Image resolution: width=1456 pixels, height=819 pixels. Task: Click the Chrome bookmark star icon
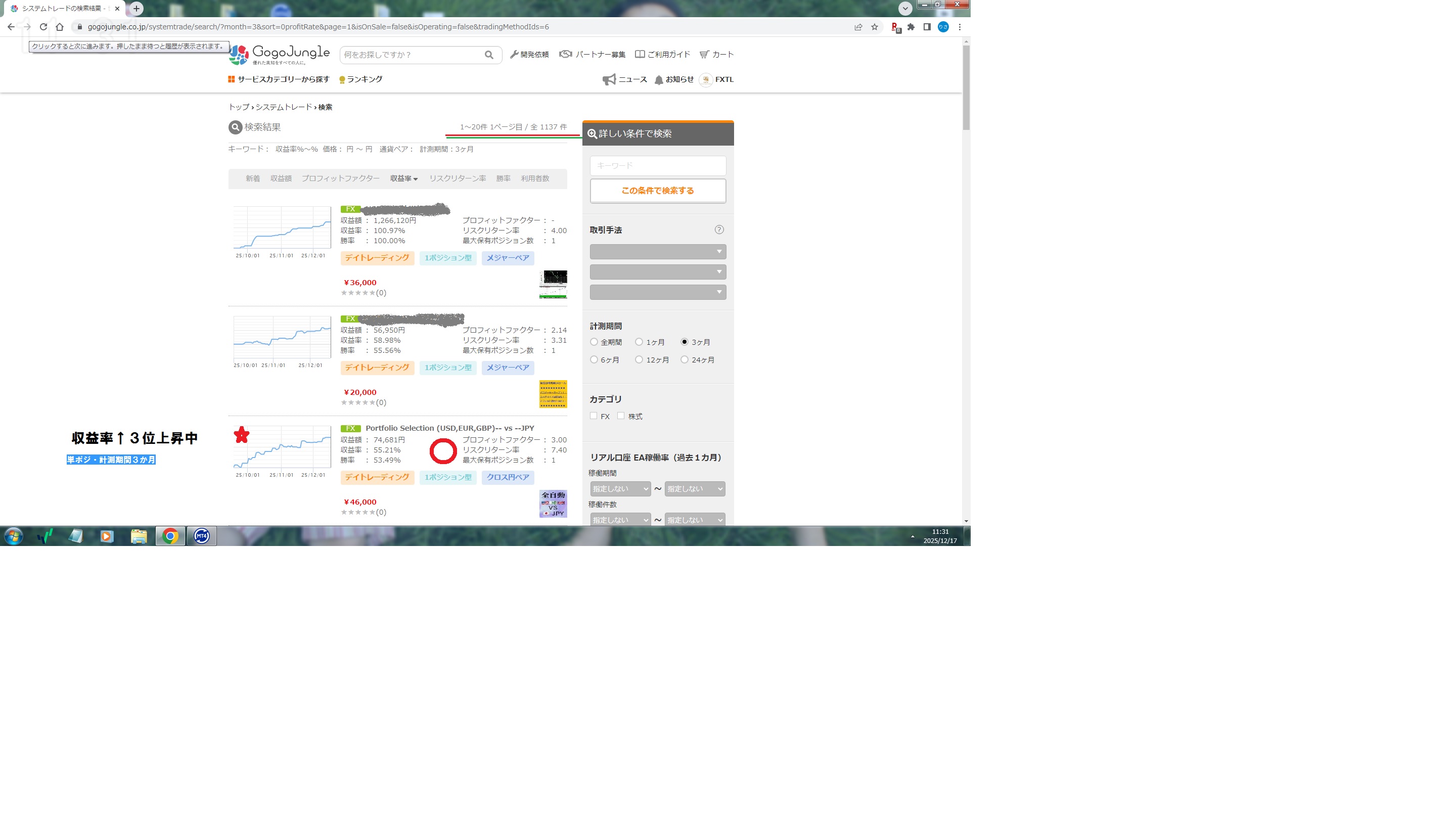pyautogui.click(x=875, y=27)
